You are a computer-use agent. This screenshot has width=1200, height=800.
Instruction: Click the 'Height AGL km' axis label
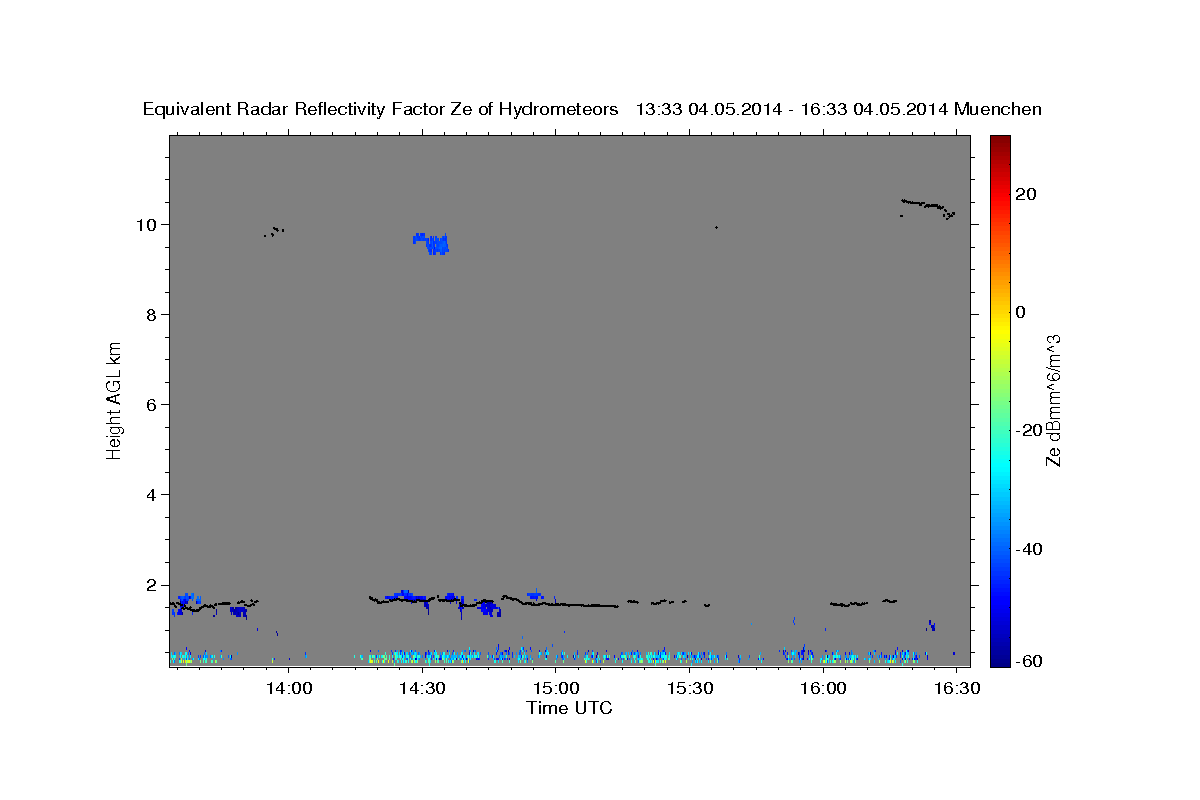pyautogui.click(x=114, y=399)
